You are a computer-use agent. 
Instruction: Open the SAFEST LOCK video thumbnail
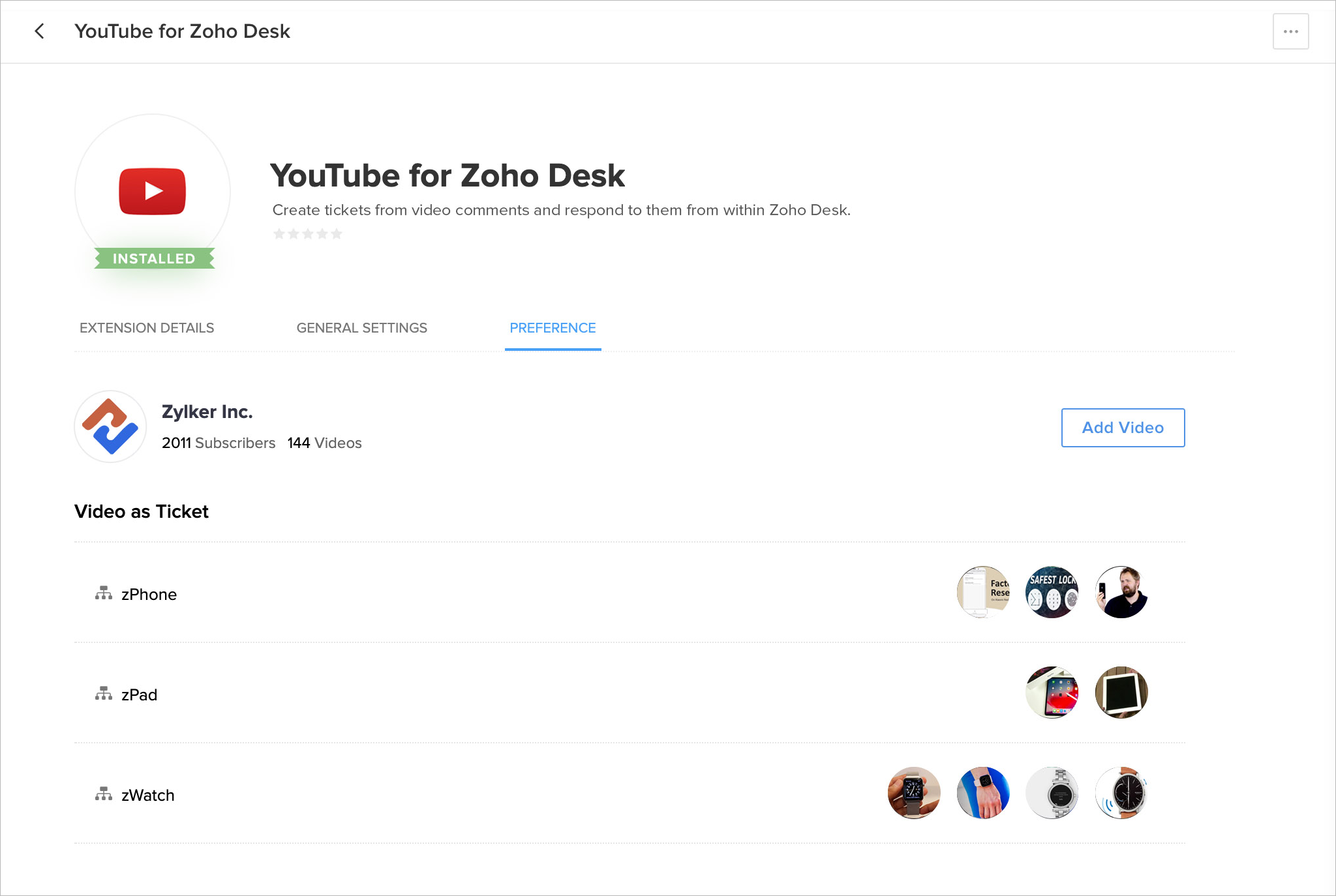[x=1052, y=592]
